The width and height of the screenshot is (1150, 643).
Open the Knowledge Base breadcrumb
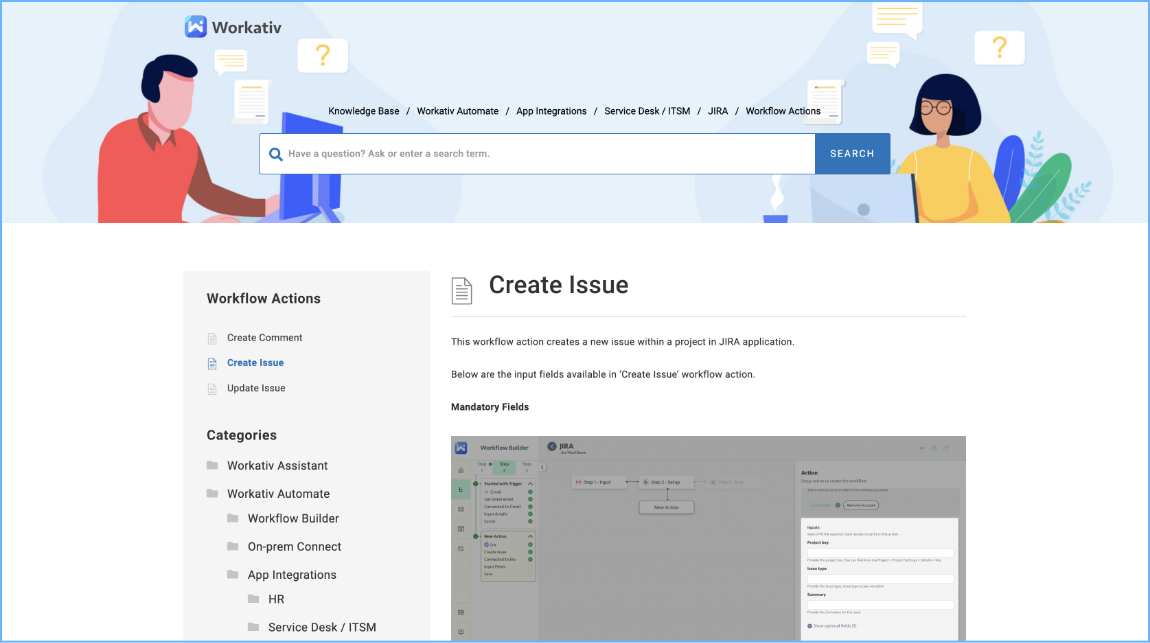pyautogui.click(x=364, y=111)
